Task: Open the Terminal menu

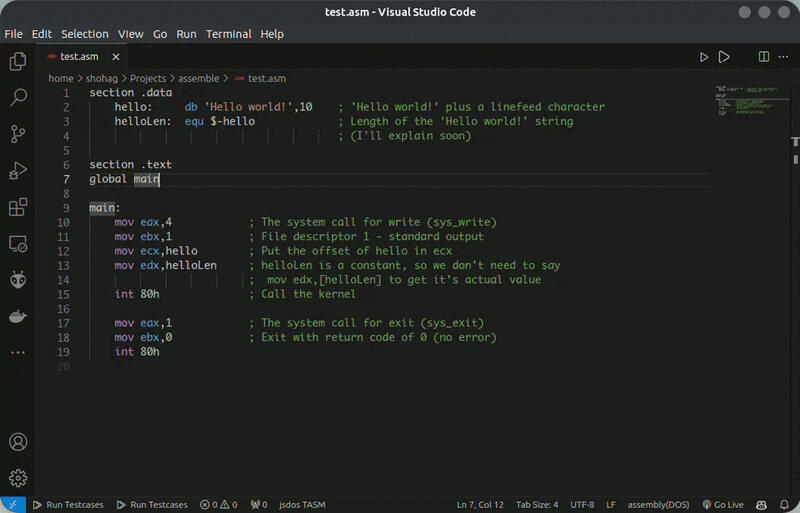Action: click(228, 34)
